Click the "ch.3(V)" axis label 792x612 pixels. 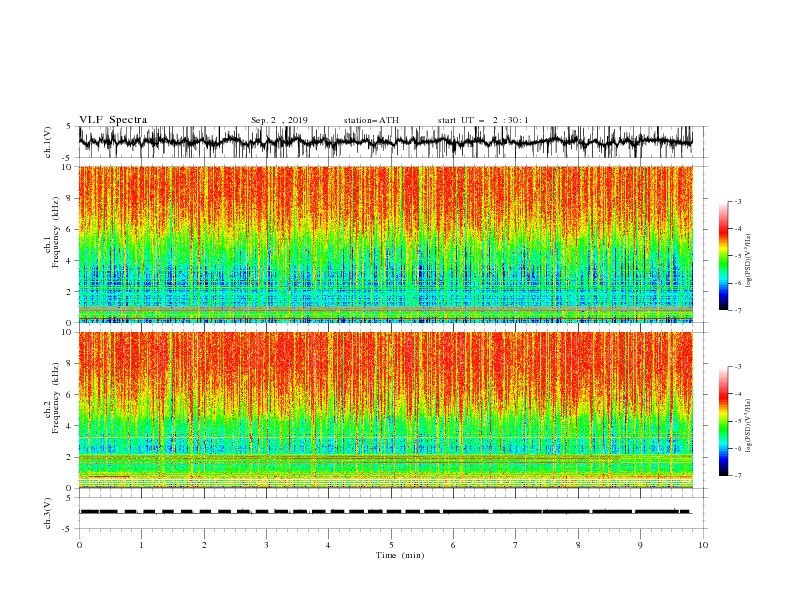[x=48, y=513]
